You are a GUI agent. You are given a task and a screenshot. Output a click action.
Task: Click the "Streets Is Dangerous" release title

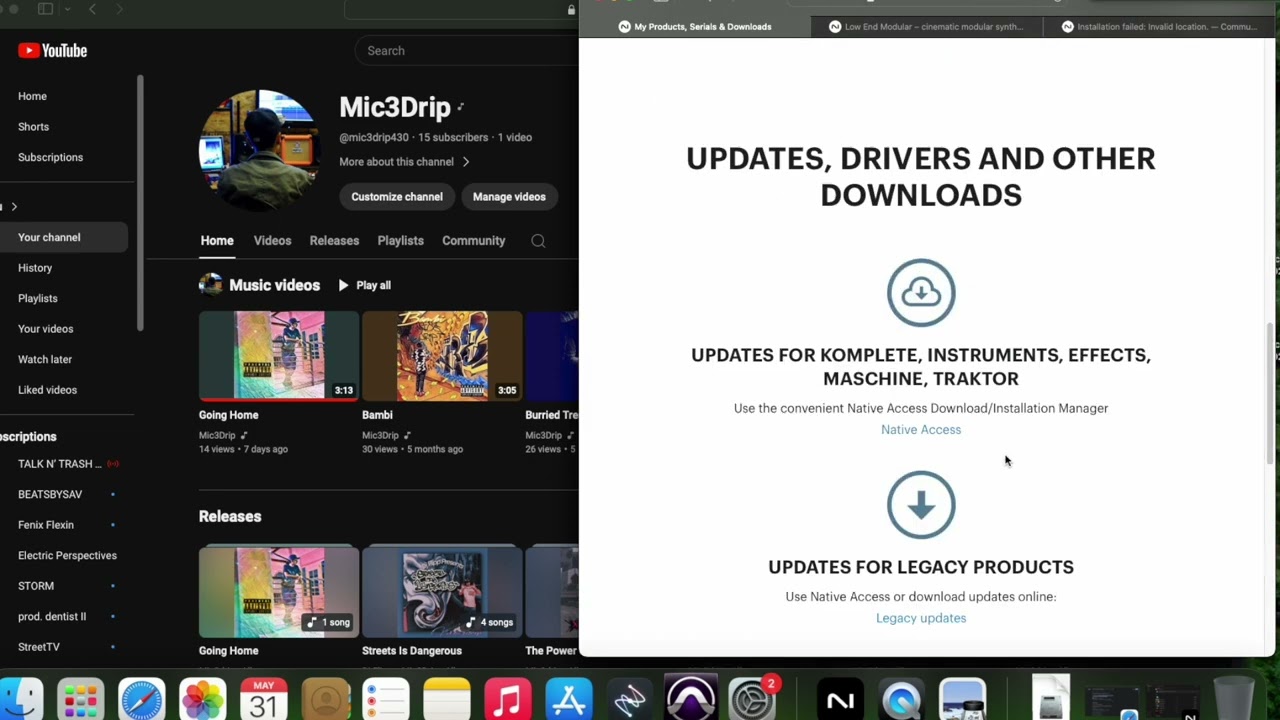click(412, 651)
